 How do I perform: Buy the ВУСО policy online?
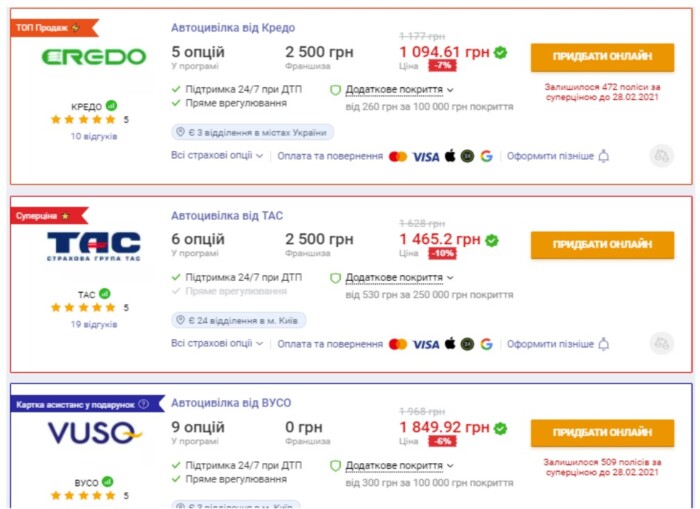pyautogui.click(x=601, y=432)
